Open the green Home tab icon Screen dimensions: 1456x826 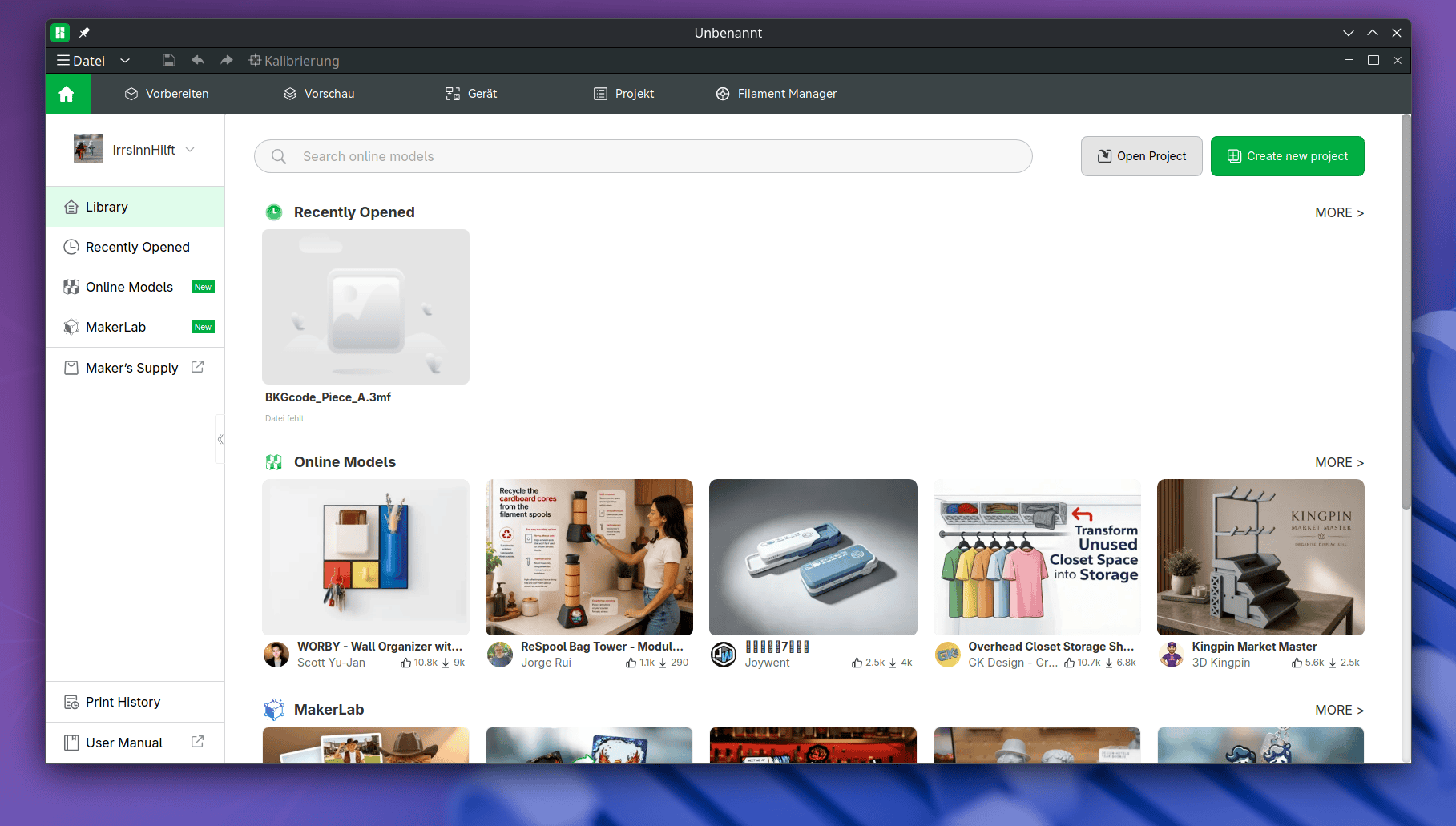coord(67,94)
